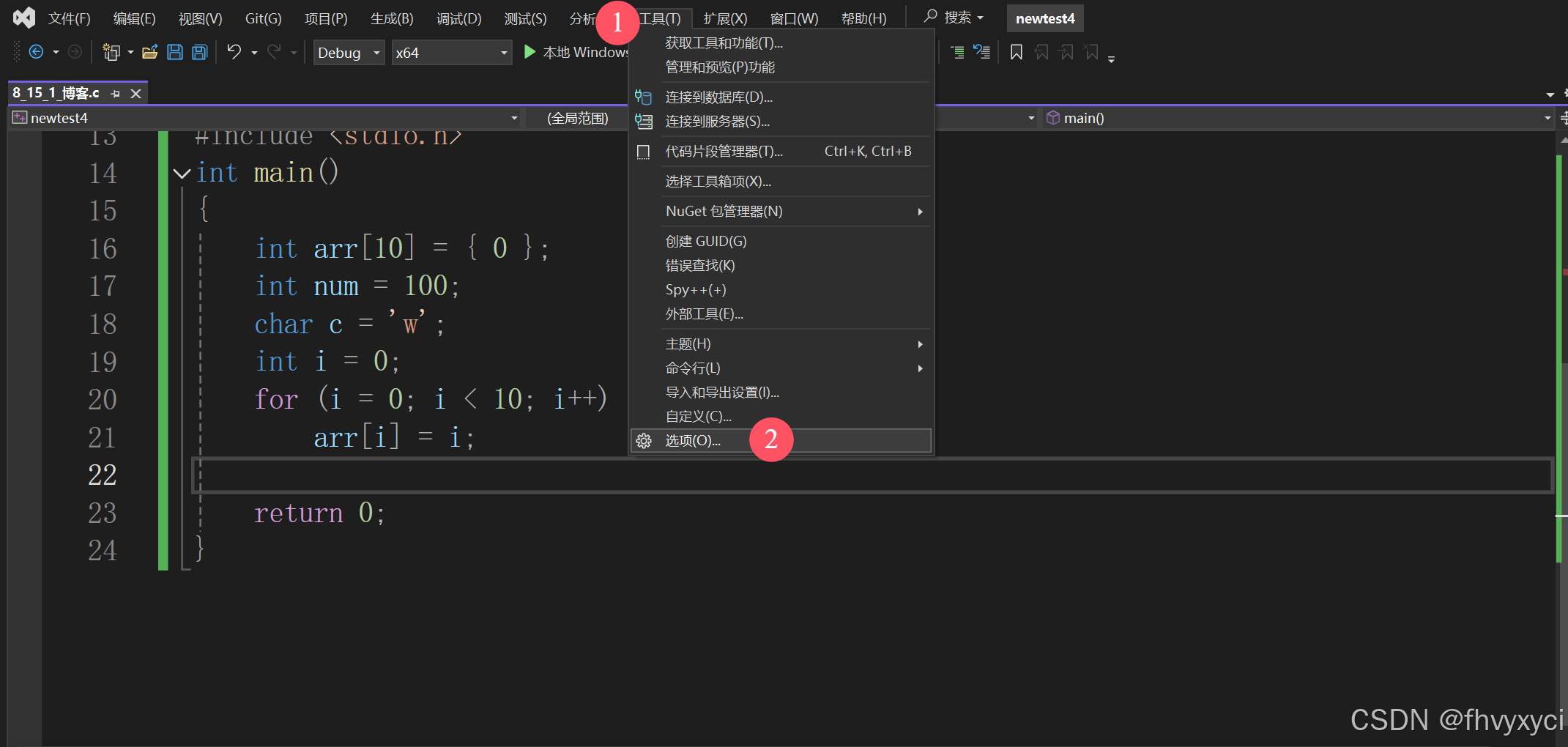Select 管理和预览(P)功能 menu entry

click(781, 67)
